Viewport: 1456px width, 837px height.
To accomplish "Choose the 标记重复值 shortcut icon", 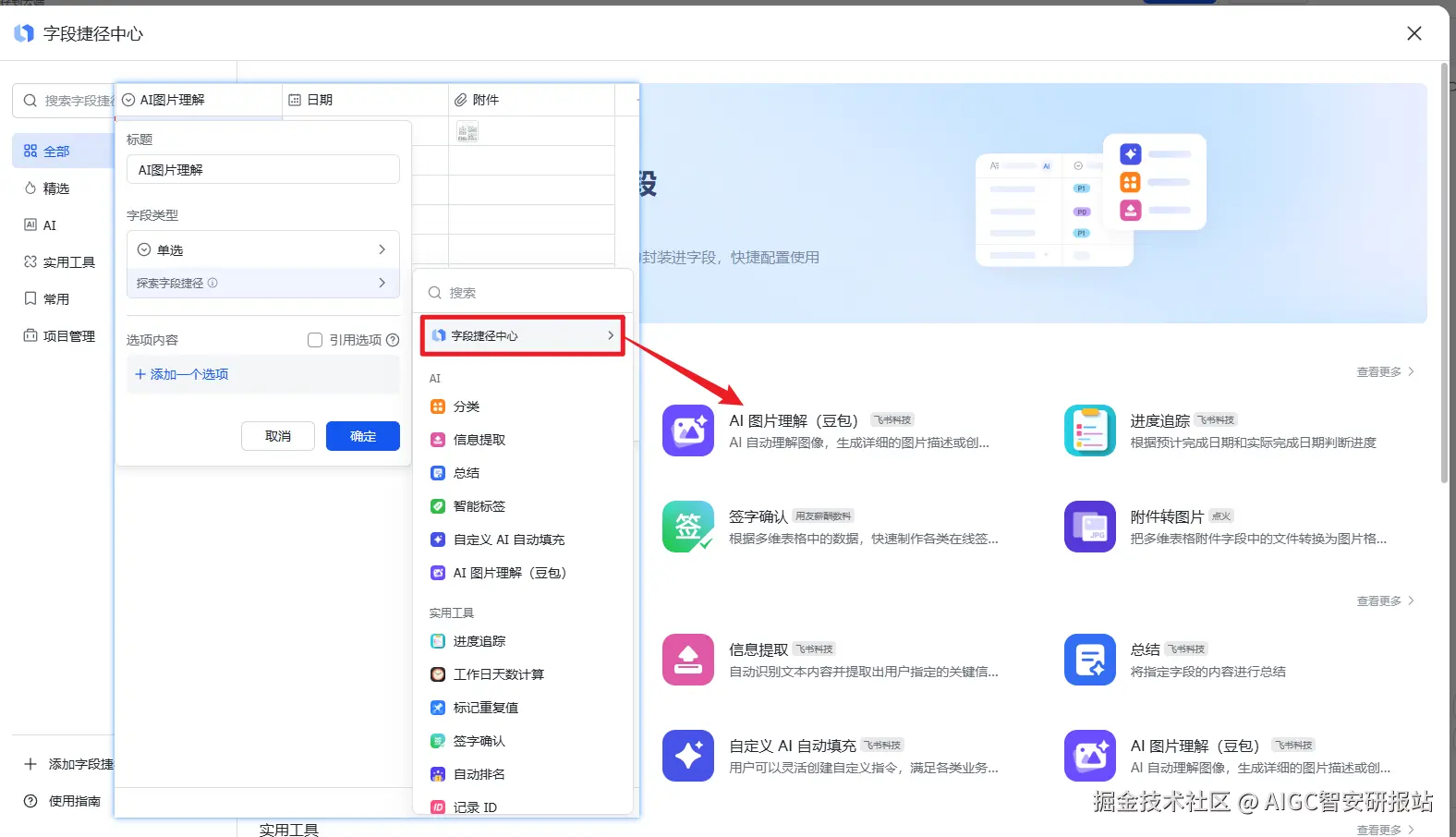I will pos(438,708).
